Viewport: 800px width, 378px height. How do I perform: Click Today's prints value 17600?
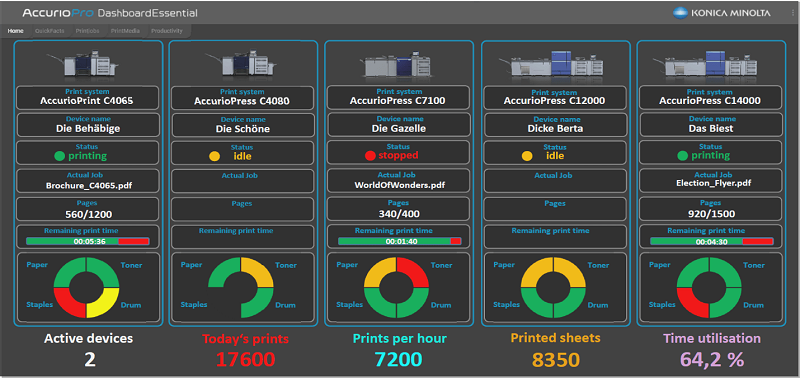point(245,359)
